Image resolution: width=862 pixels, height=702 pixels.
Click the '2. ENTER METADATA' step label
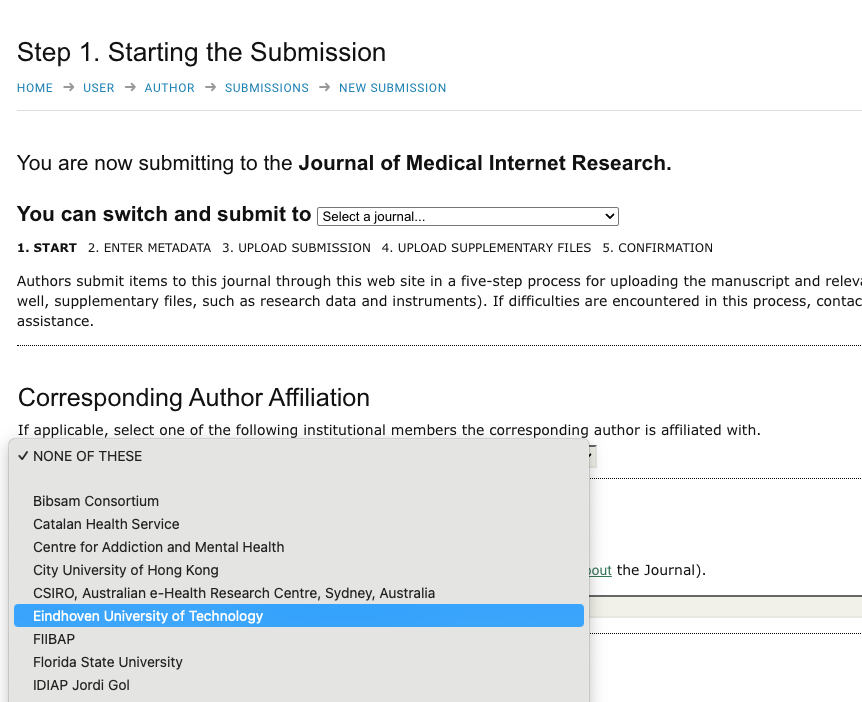(150, 248)
